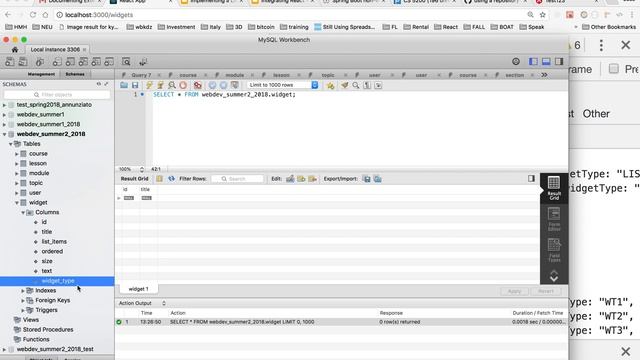The height and width of the screenshot is (360, 640).
Task: Click the insert new row icon
Action: coord(301,179)
